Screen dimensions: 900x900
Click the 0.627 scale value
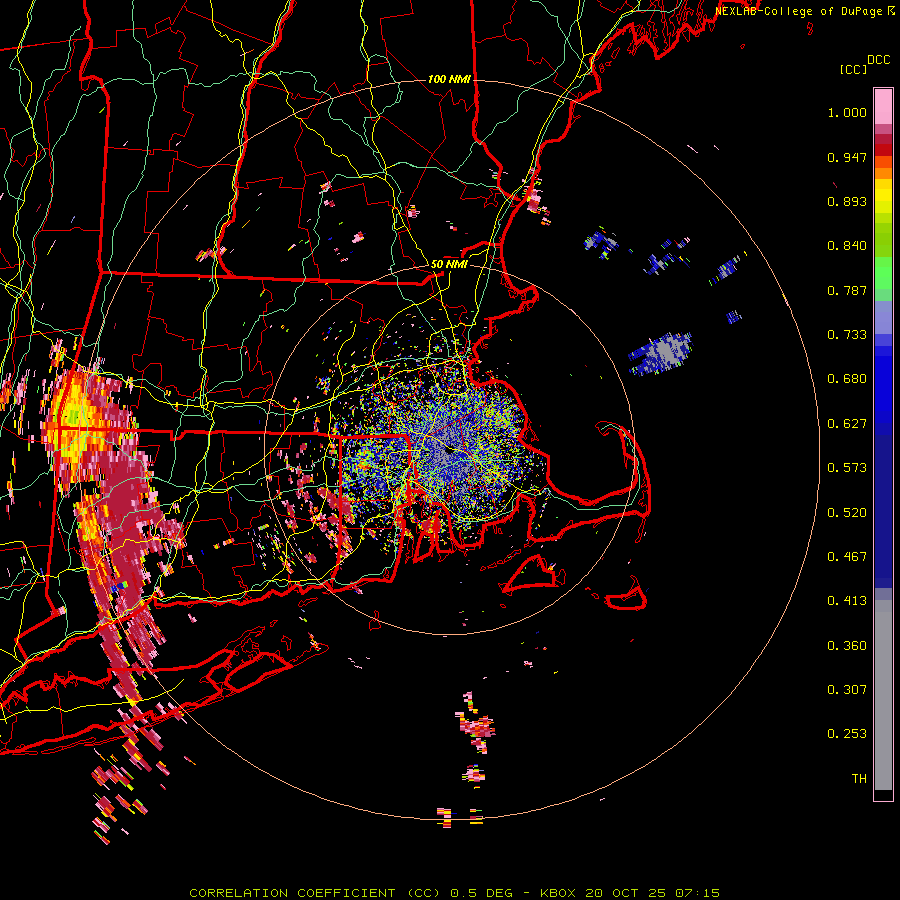click(x=847, y=424)
